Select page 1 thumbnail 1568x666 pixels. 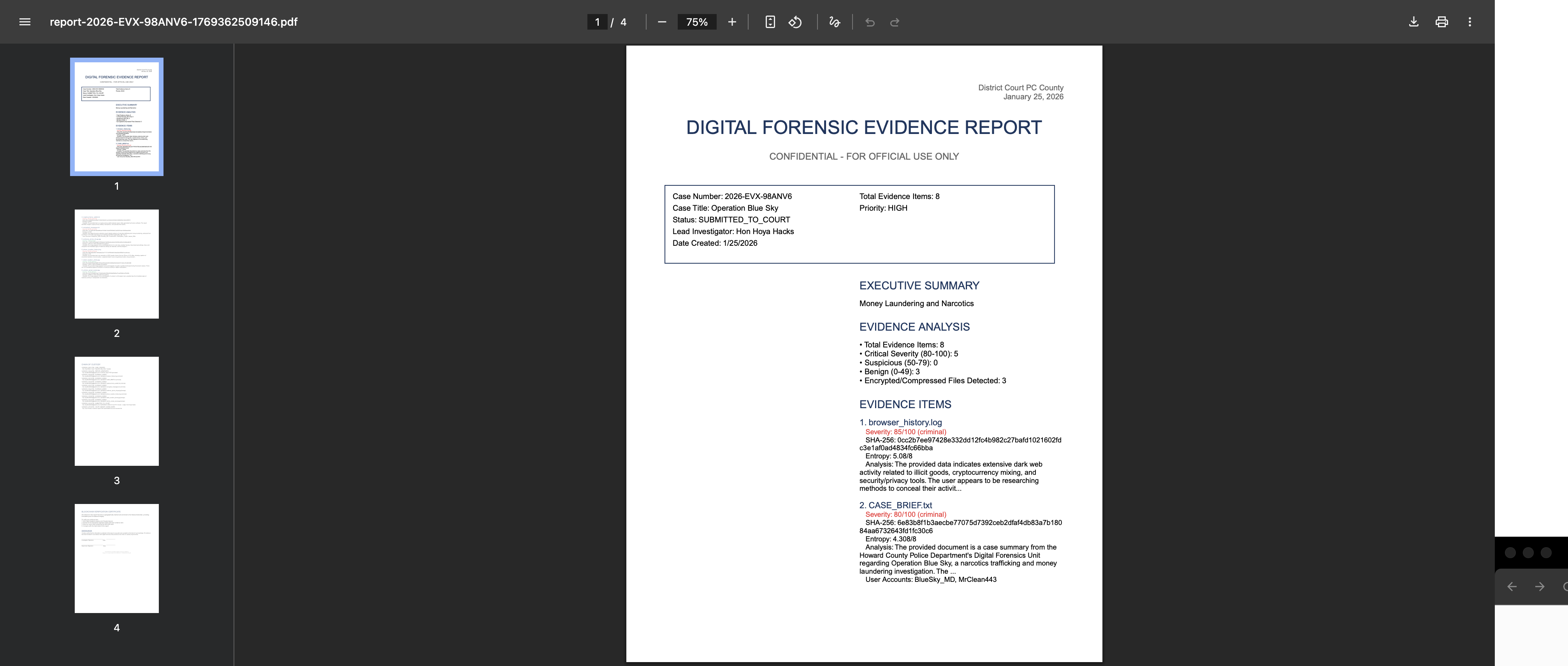(117, 117)
